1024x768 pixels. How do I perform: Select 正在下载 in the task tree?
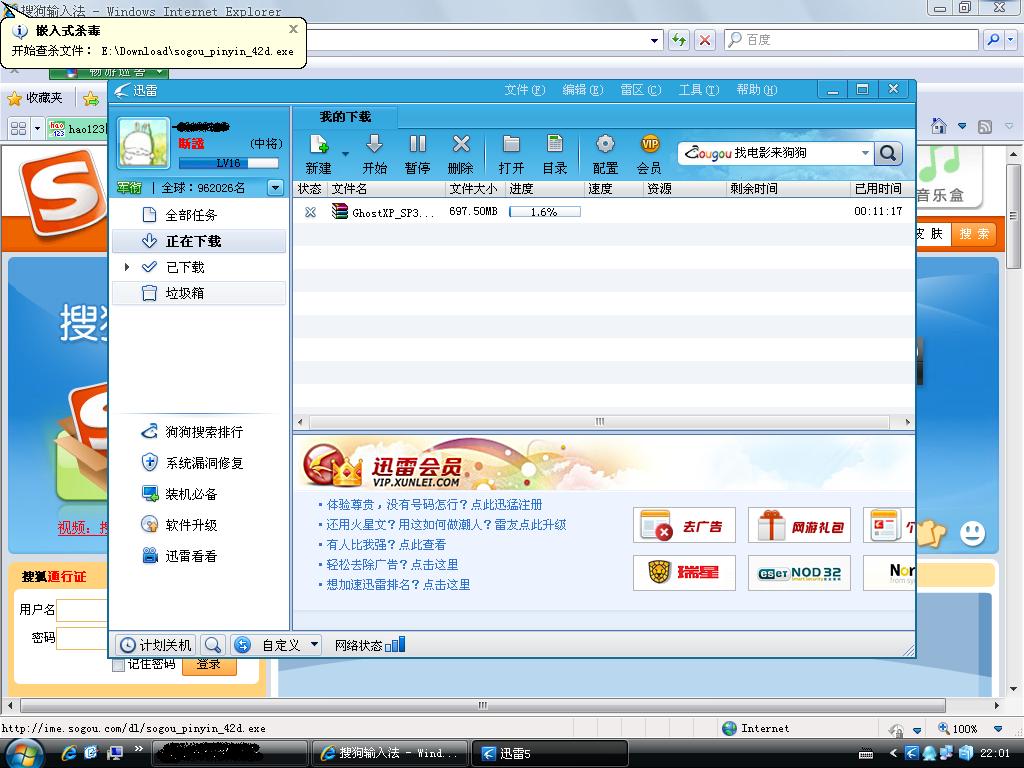point(199,241)
